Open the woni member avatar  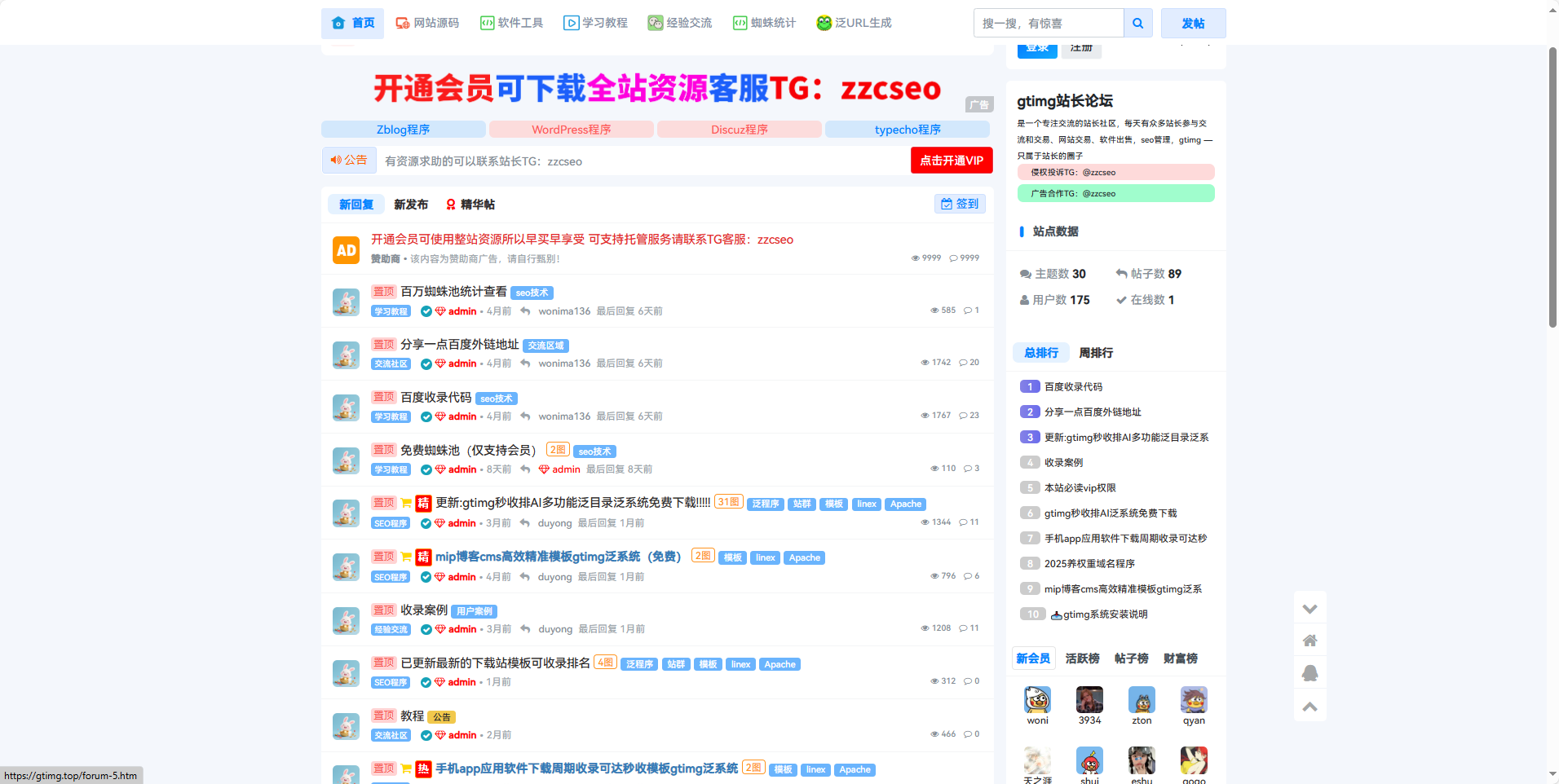tap(1037, 700)
